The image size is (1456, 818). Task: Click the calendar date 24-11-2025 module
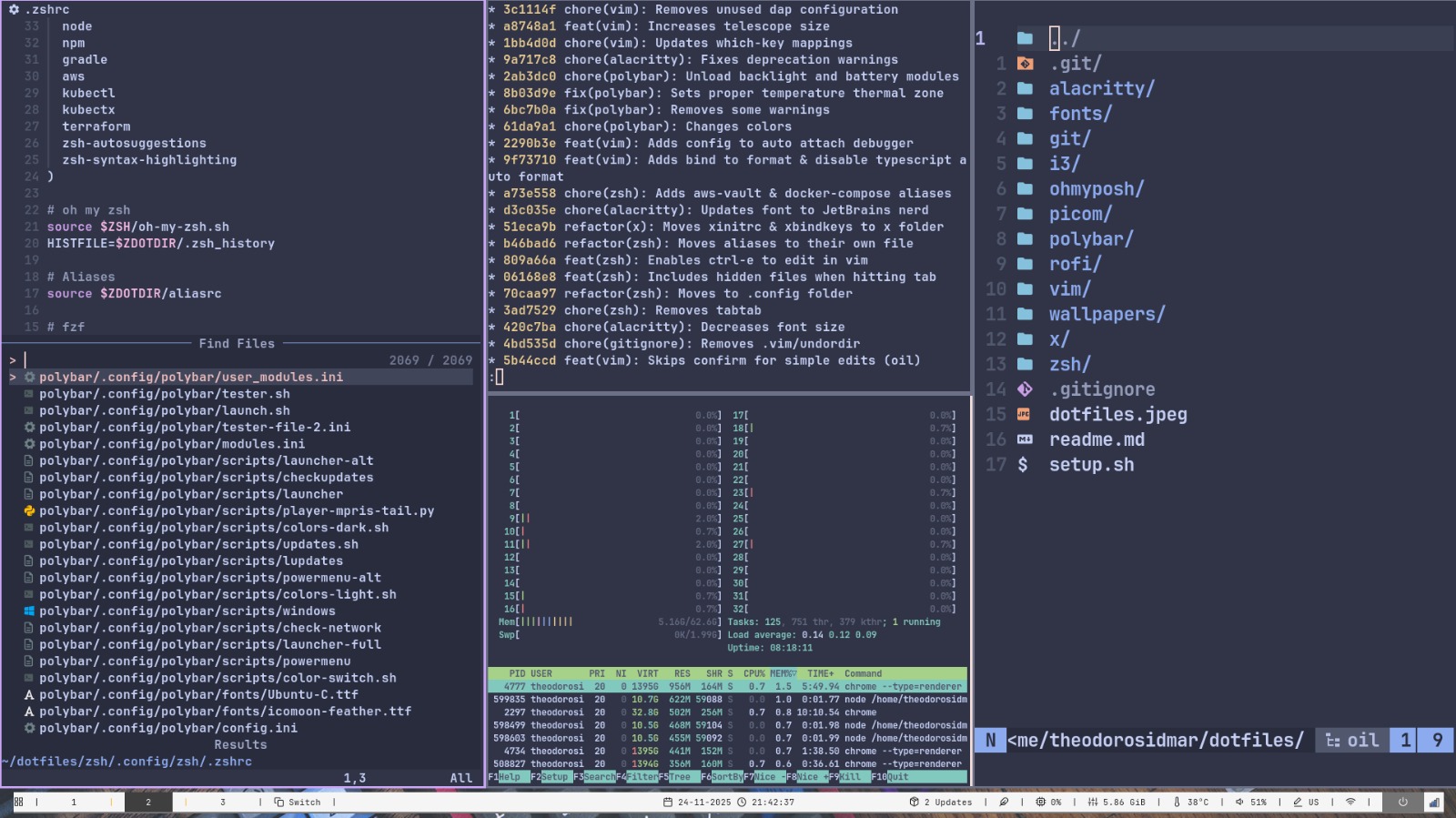click(696, 802)
